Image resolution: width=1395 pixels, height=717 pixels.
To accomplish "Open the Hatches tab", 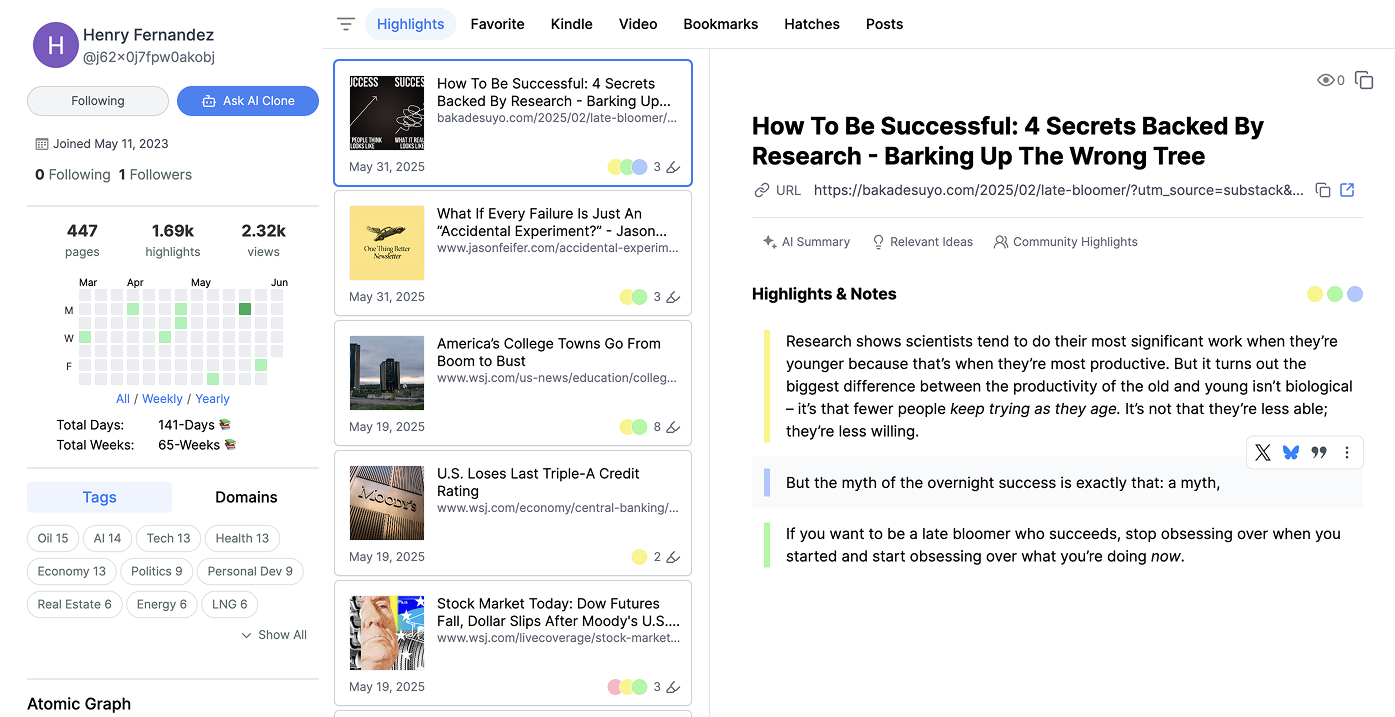I will [x=812, y=24].
